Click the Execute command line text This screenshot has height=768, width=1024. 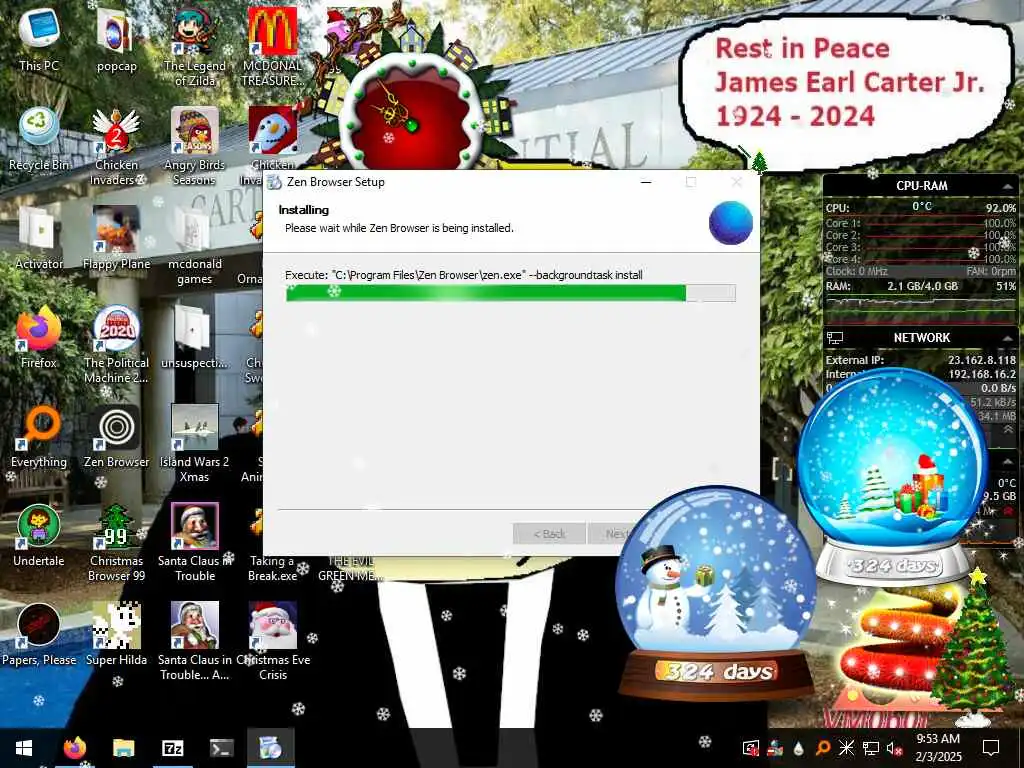coord(464,275)
